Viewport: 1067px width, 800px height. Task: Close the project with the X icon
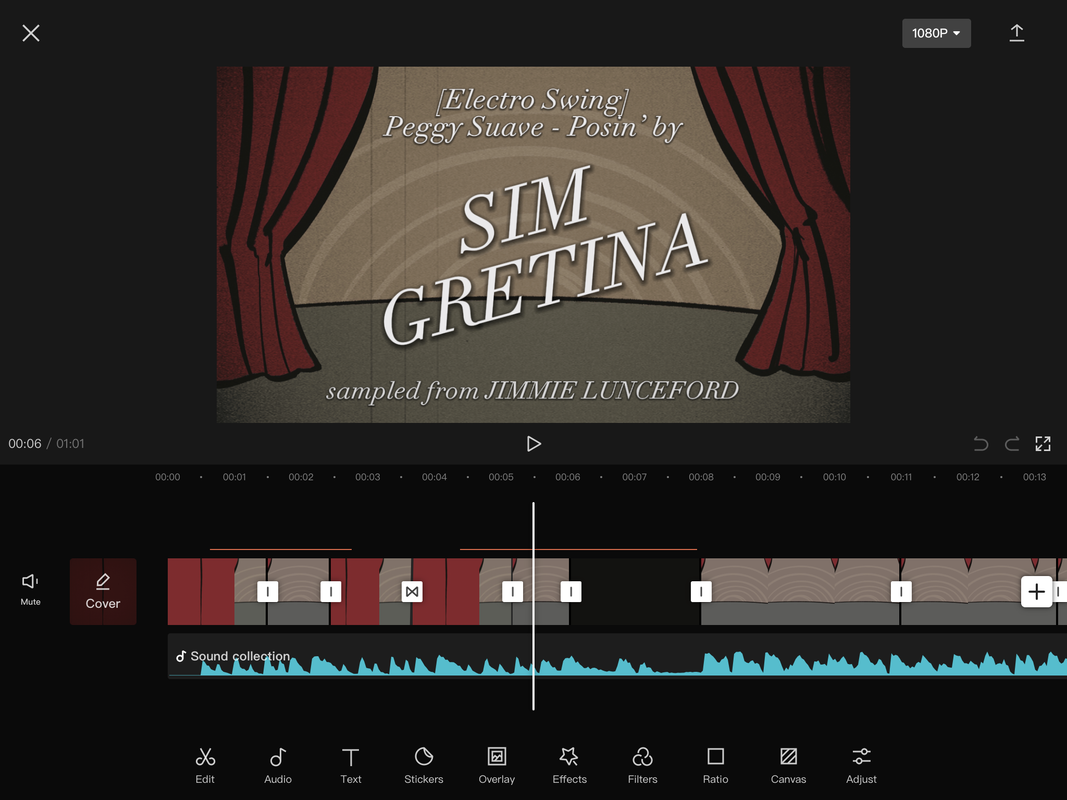click(31, 33)
